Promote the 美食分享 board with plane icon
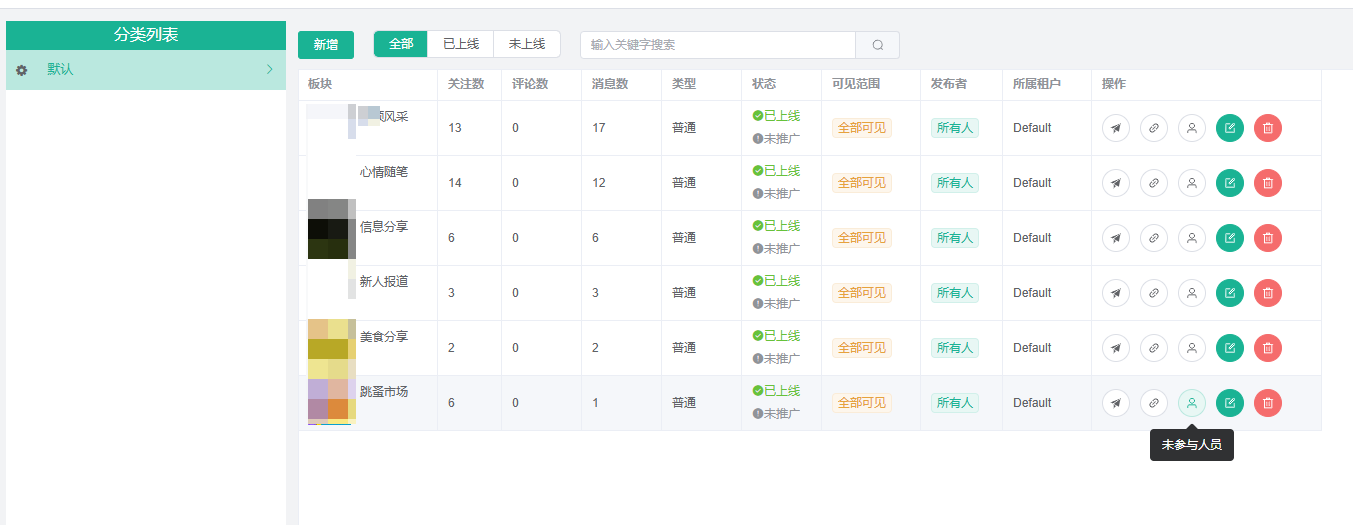 (x=1116, y=348)
